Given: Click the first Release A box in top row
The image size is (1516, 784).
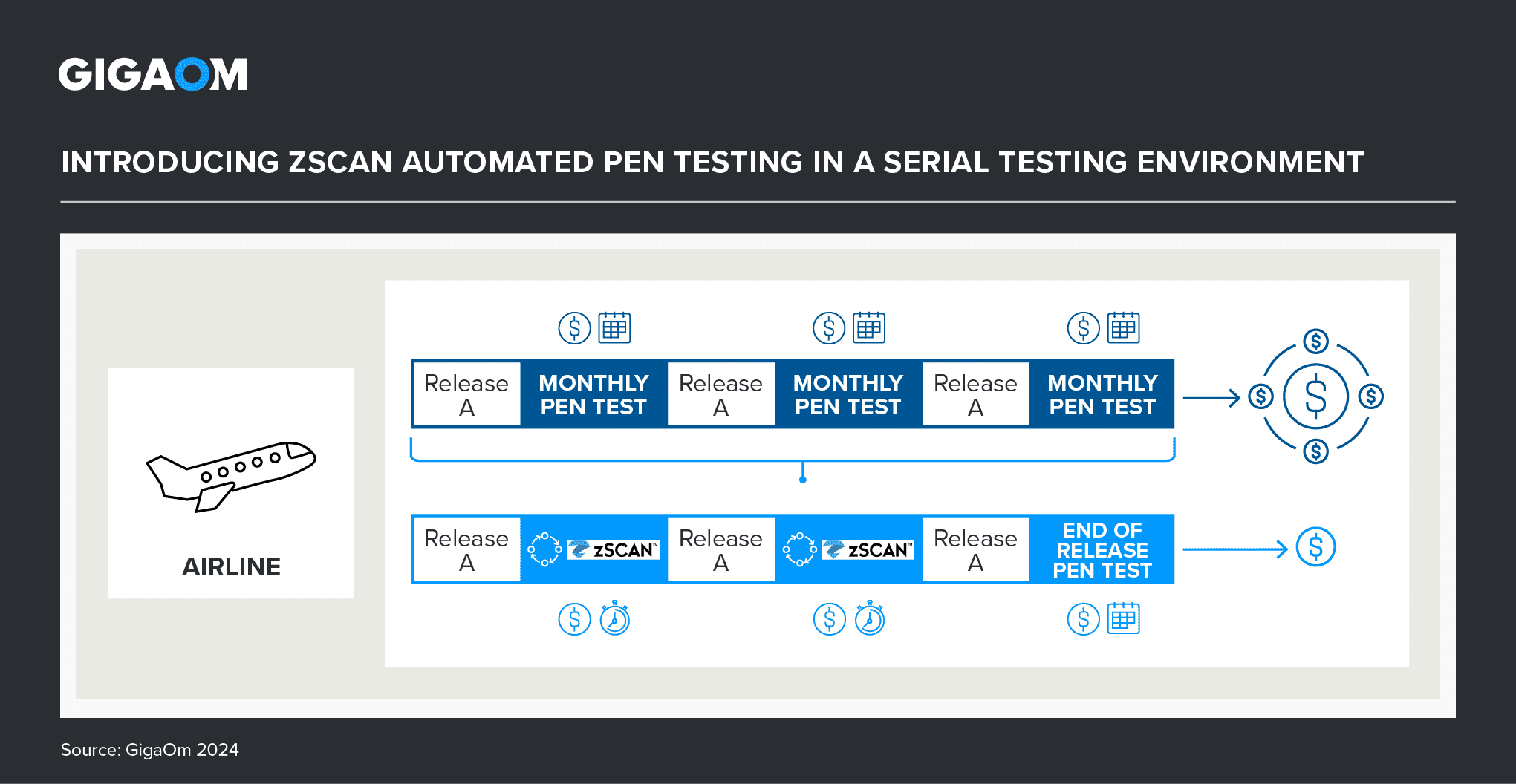Looking at the screenshot, I should (466, 394).
